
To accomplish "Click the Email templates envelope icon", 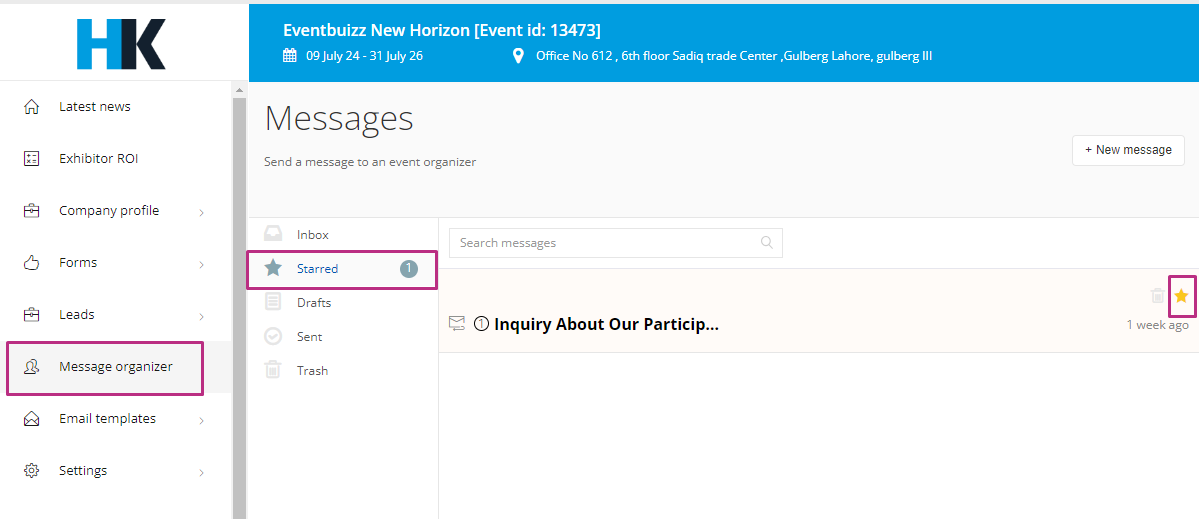I will (x=31, y=419).
